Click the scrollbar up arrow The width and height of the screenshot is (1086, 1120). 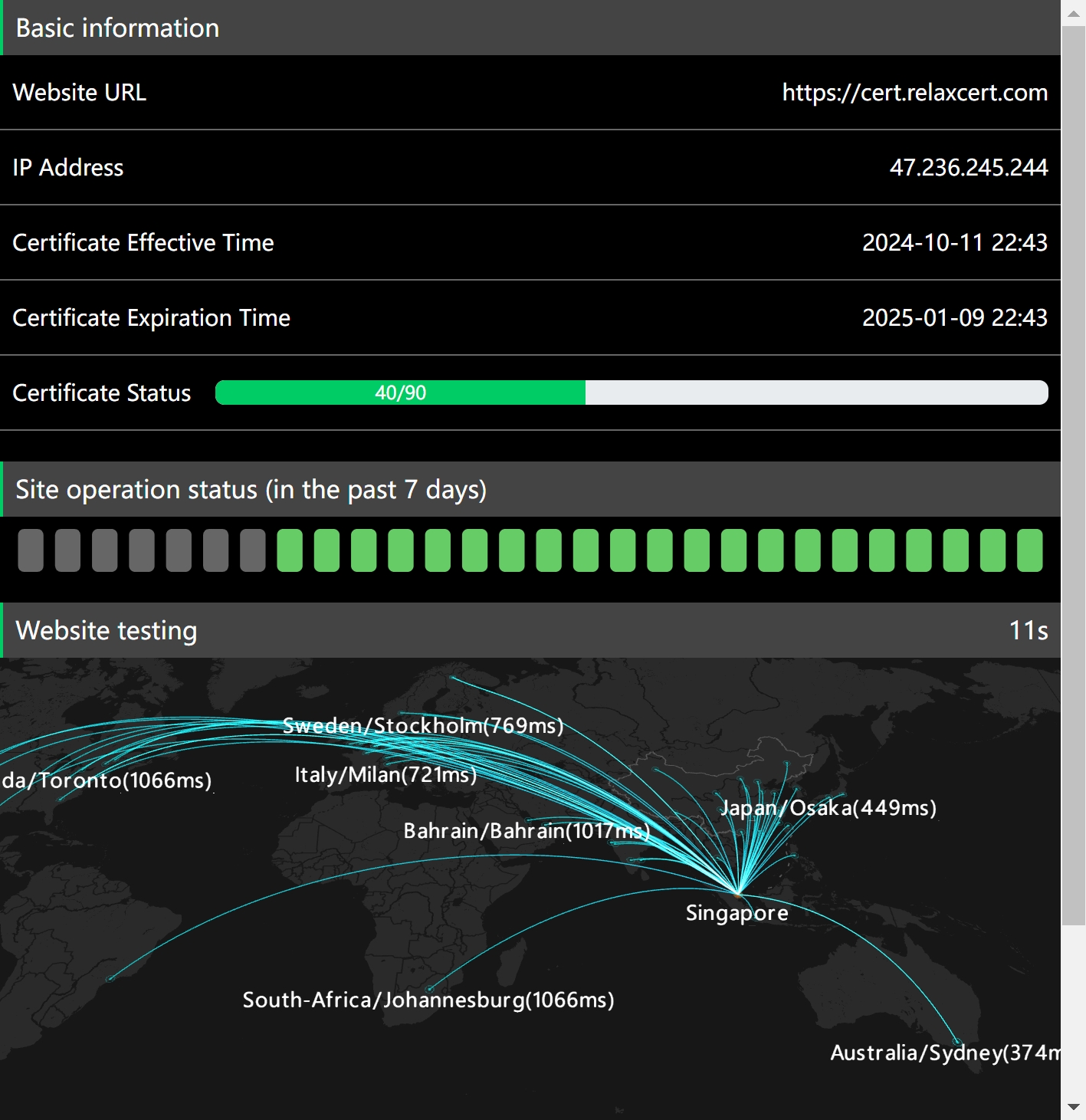1074,14
